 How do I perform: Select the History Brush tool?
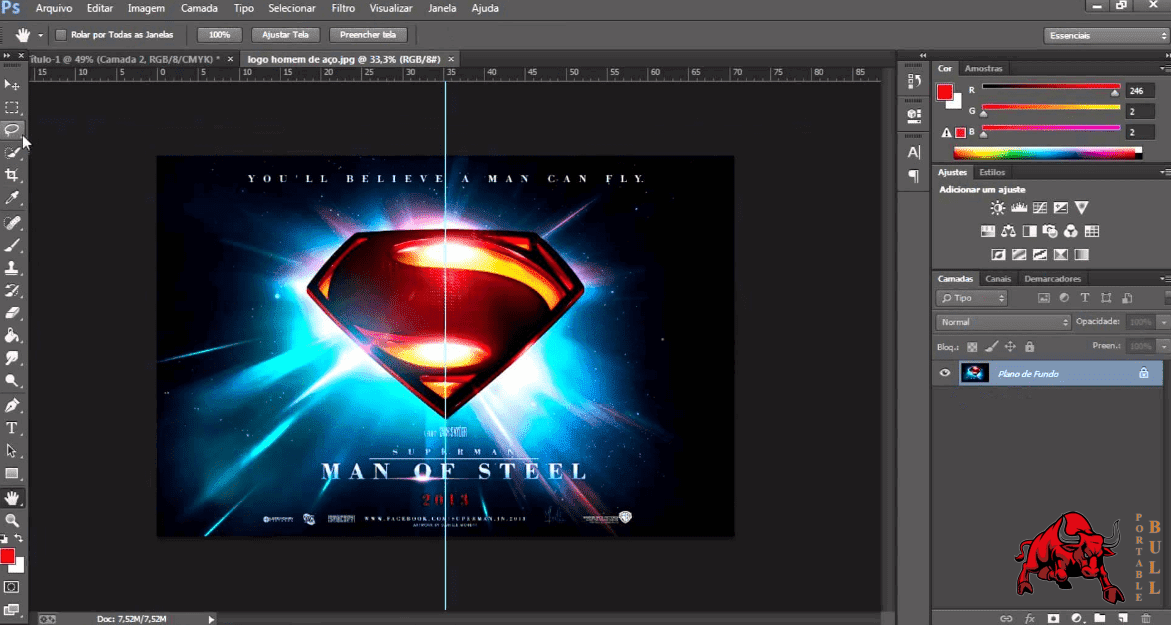[x=12, y=290]
